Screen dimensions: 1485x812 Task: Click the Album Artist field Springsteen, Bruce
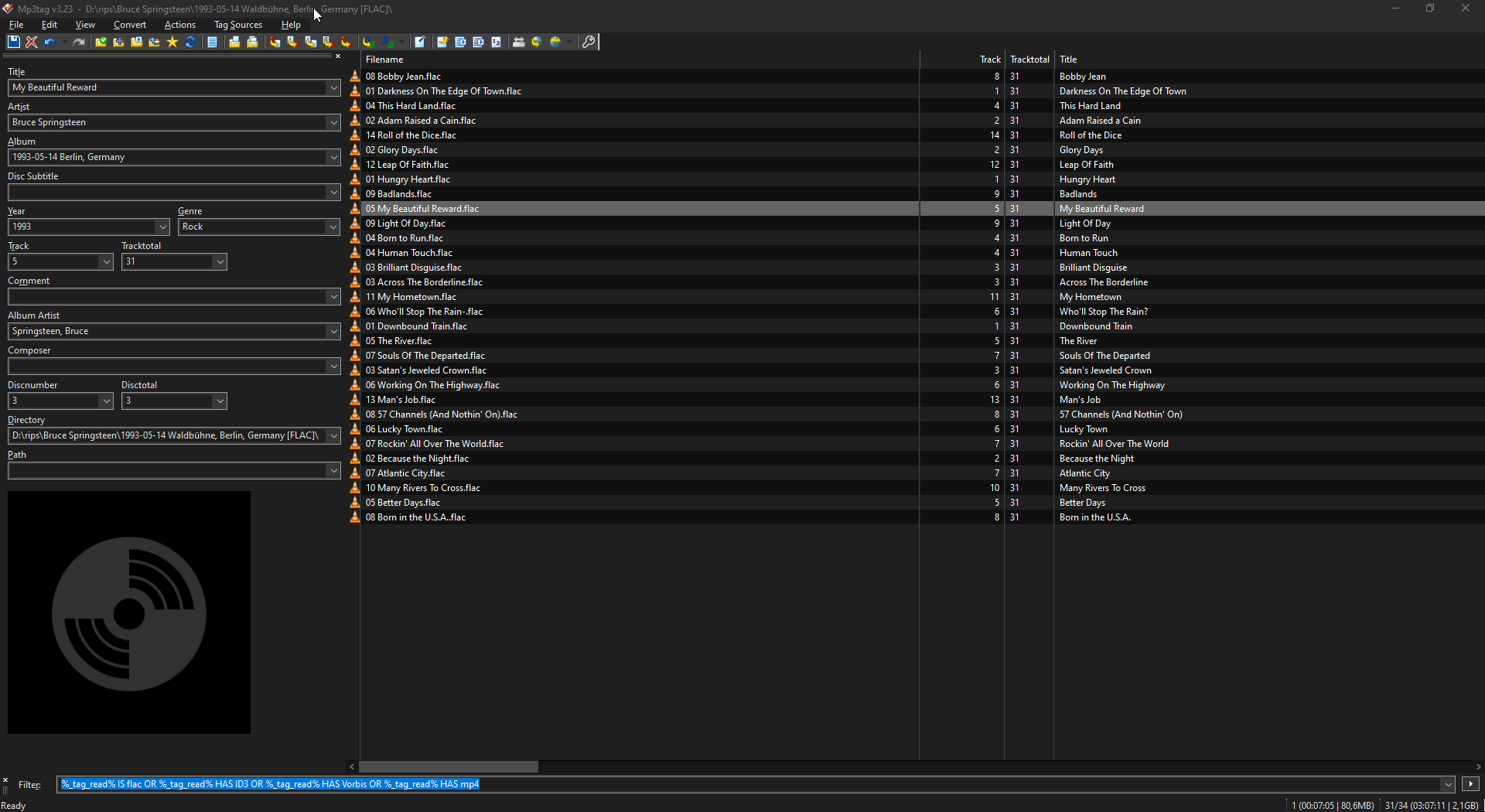[x=167, y=332]
